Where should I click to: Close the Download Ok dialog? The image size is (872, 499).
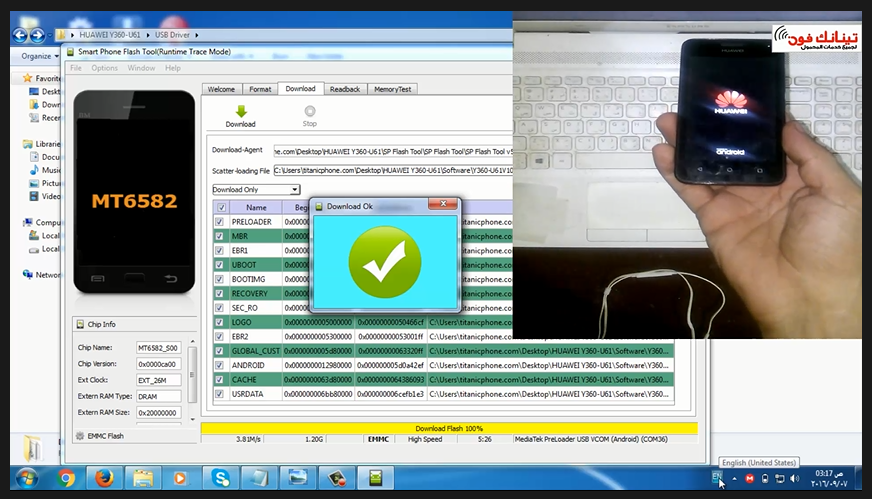point(443,204)
